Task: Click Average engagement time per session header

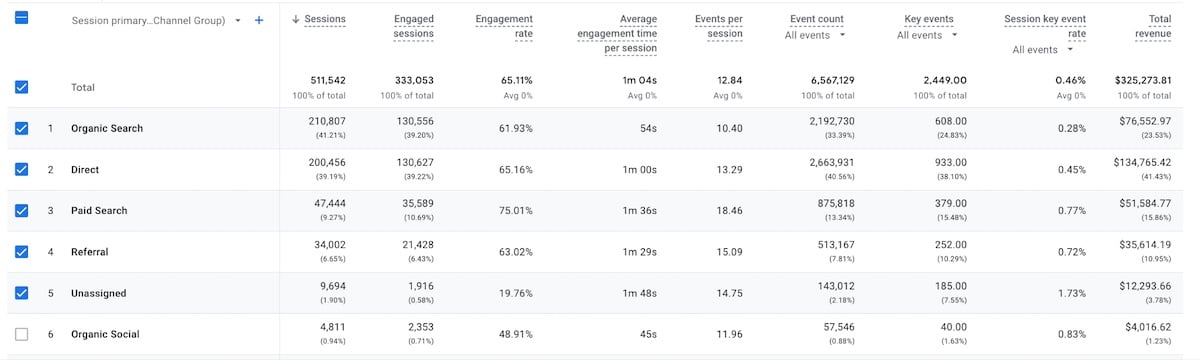Action: tap(617, 34)
